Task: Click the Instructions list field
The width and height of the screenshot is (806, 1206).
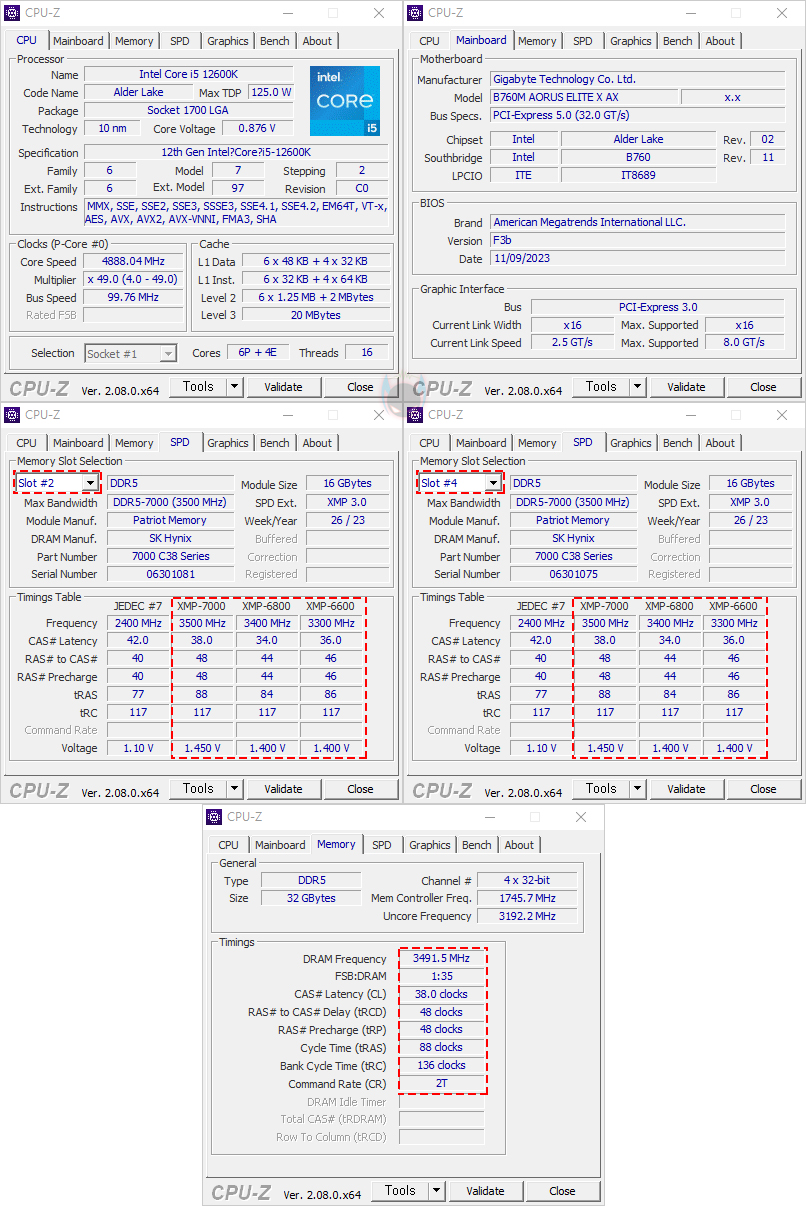Action: pos(237,213)
